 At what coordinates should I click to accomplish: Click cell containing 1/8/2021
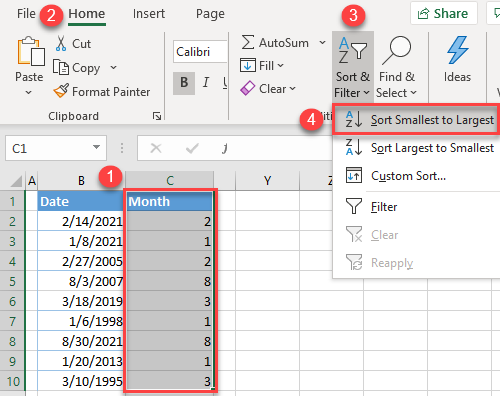(x=81, y=241)
